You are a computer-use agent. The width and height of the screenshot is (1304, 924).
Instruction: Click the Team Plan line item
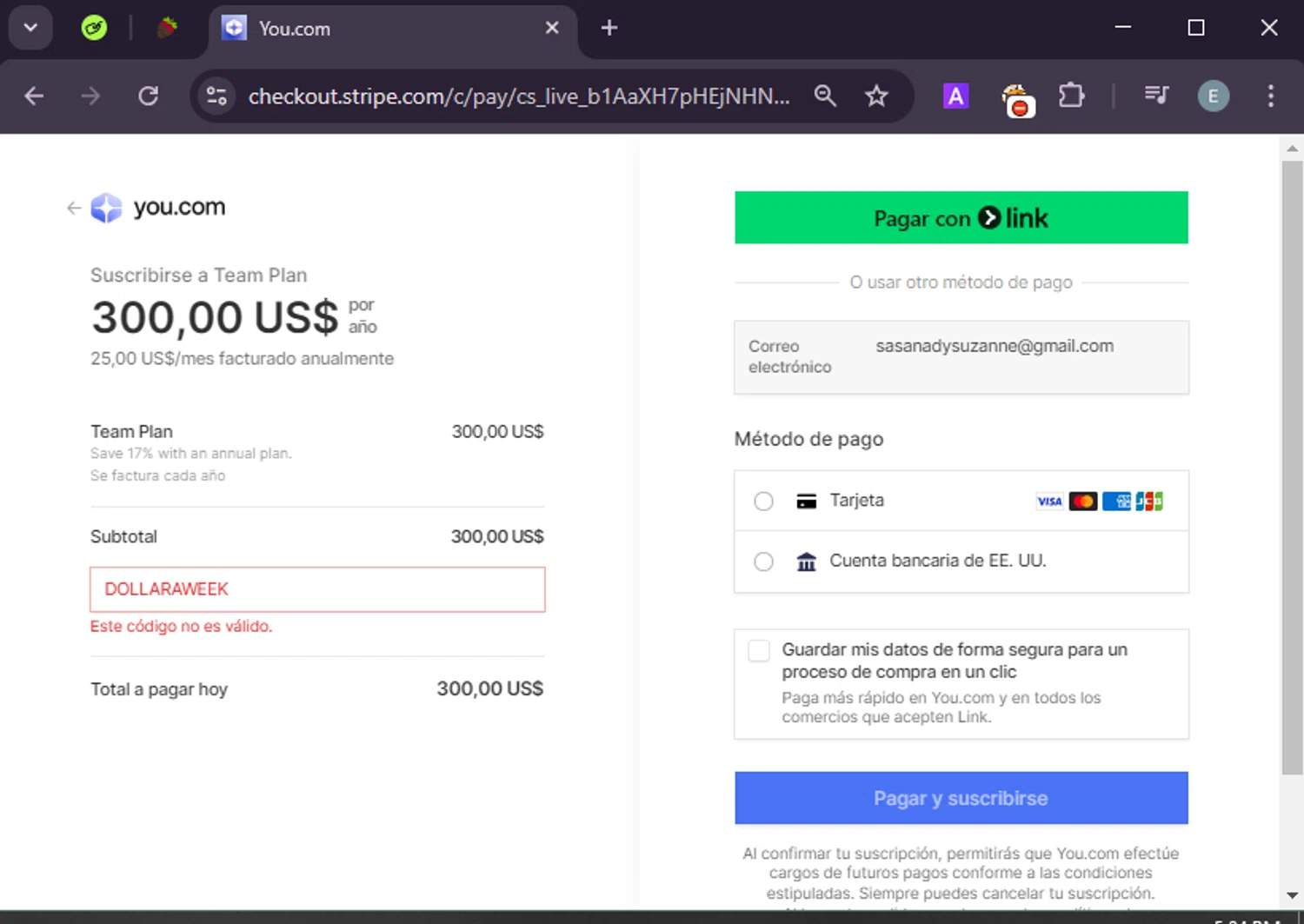317,453
